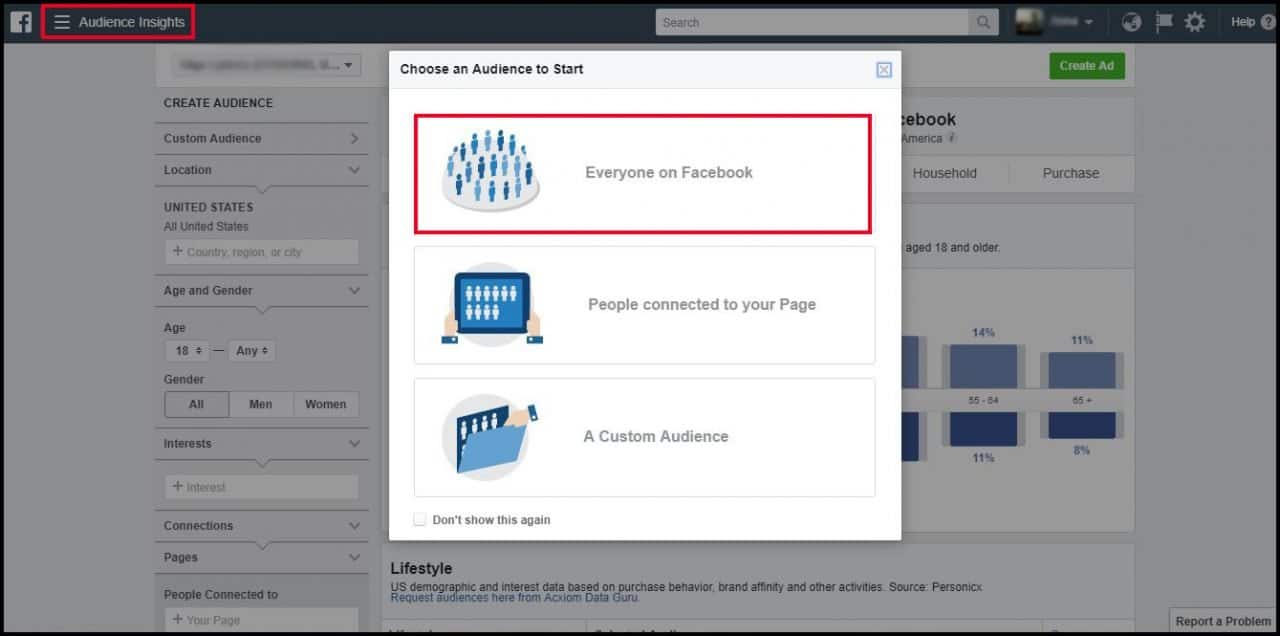This screenshot has height=636, width=1280.
Task: Switch gender filter to Men
Action: (x=260, y=404)
